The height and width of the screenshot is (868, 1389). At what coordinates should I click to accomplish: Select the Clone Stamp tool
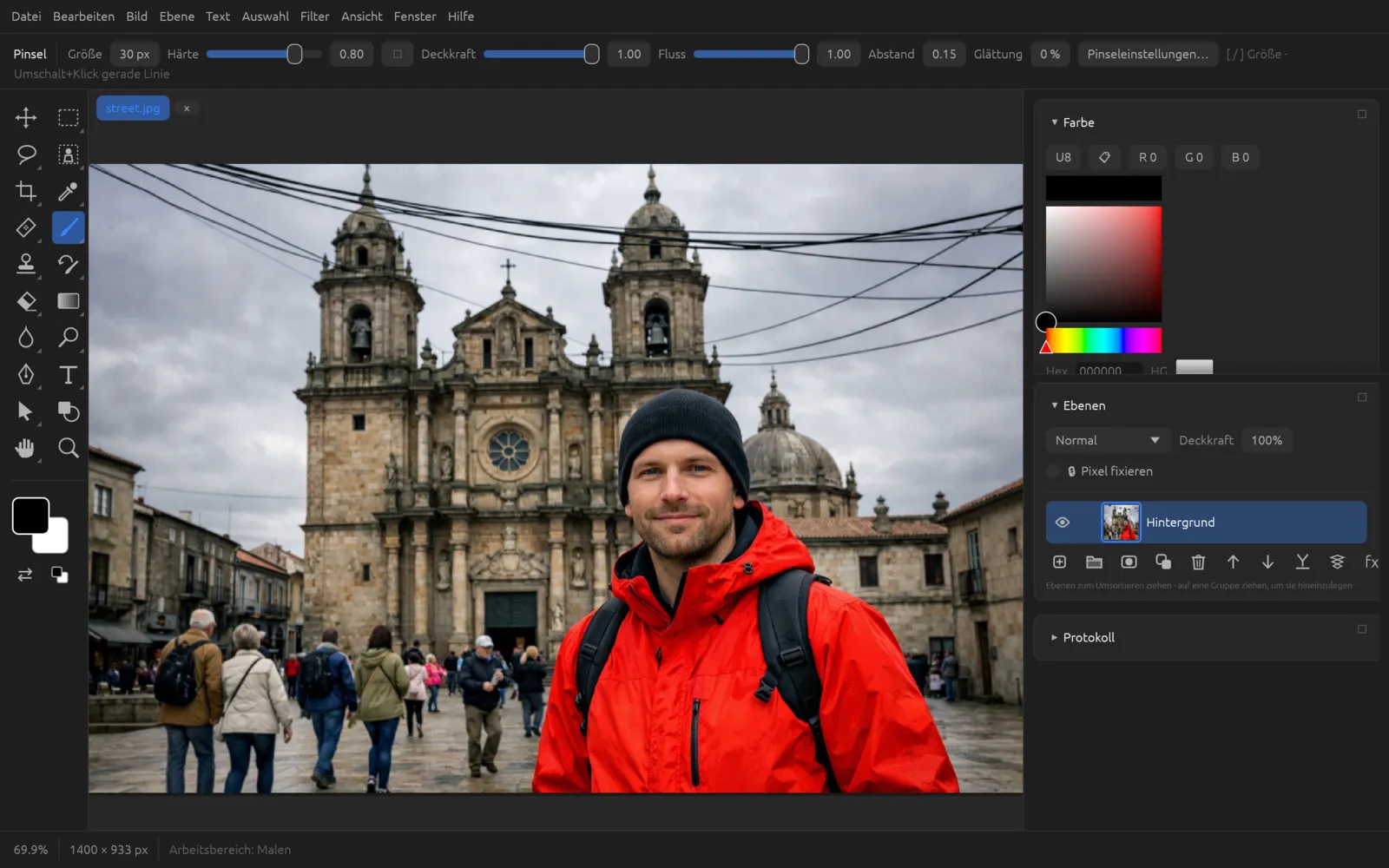click(26, 264)
